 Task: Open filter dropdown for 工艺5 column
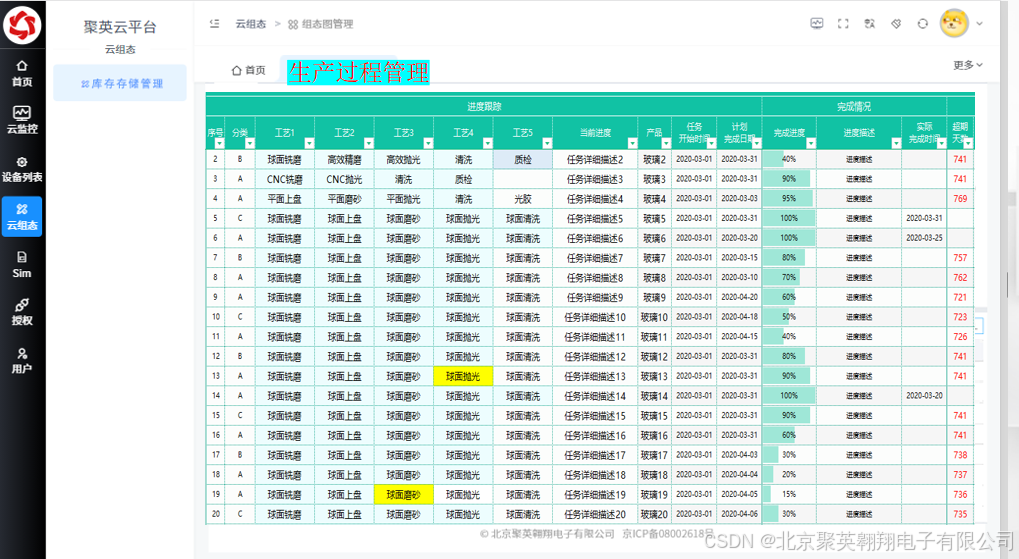point(547,143)
